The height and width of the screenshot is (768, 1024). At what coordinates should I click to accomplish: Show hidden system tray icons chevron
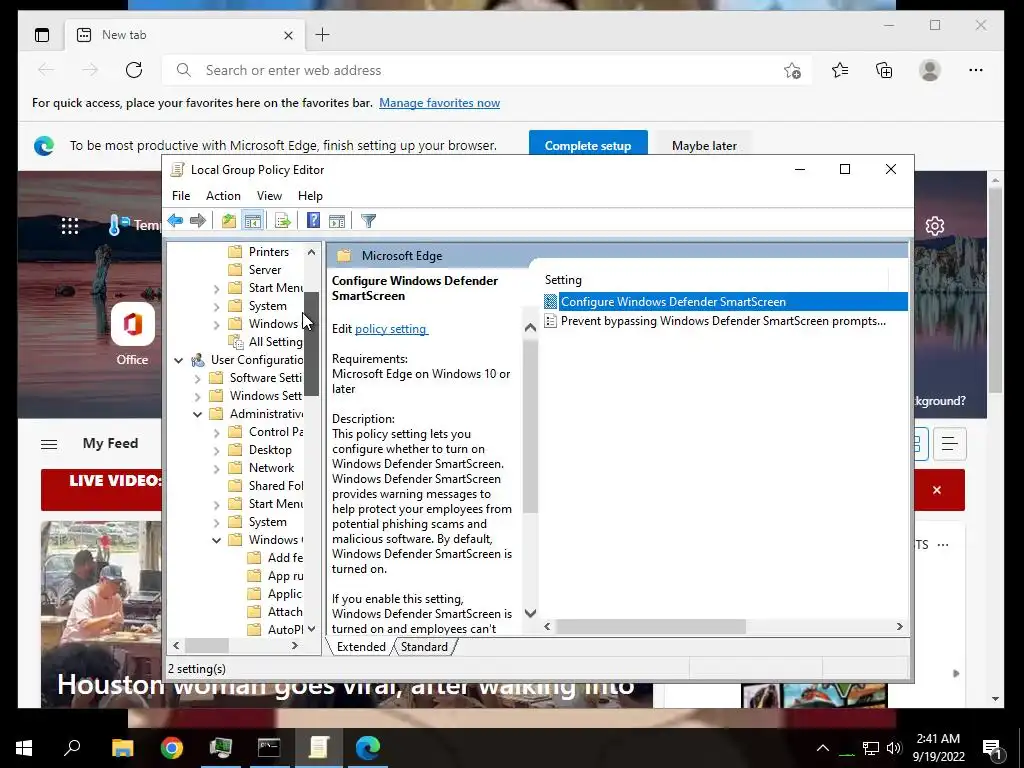click(823, 748)
